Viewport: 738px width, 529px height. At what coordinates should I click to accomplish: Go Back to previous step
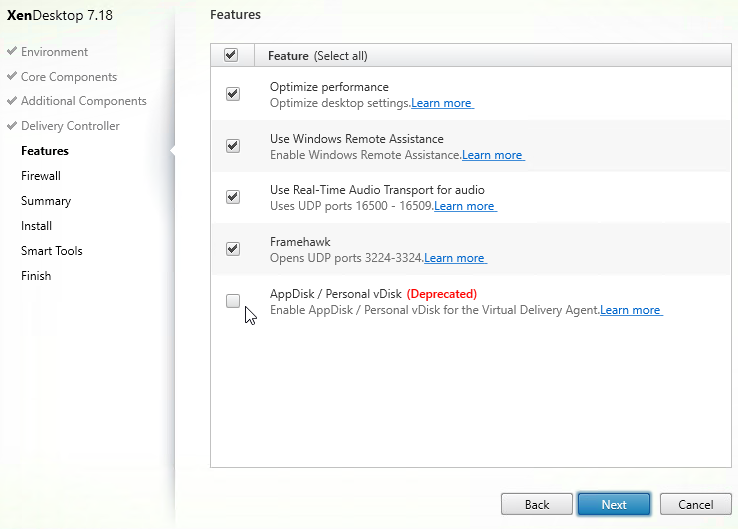(537, 505)
